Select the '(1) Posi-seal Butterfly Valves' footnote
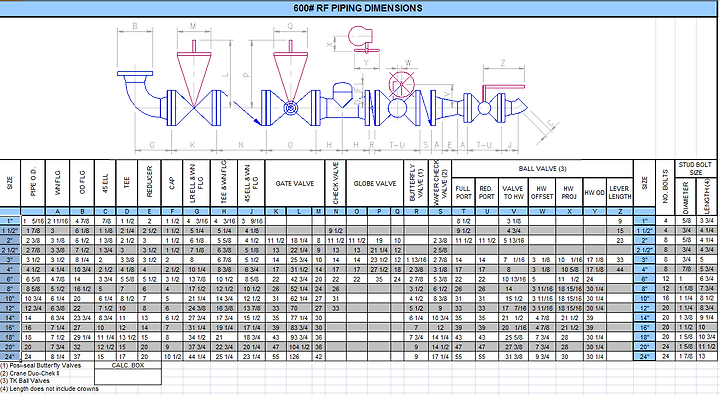This screenshot has height=396, width=720. point(41,366)
